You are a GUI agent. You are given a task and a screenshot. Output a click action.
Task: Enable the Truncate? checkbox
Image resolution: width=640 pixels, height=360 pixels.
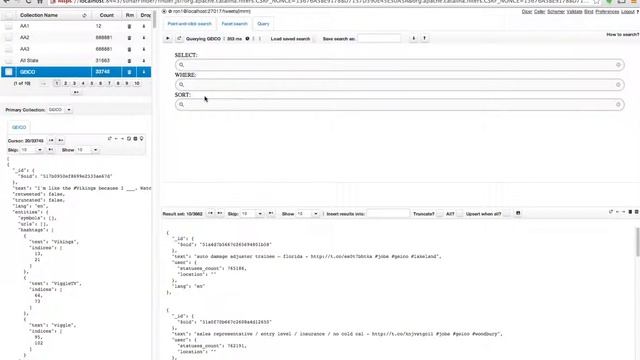(x=440, y=213)
